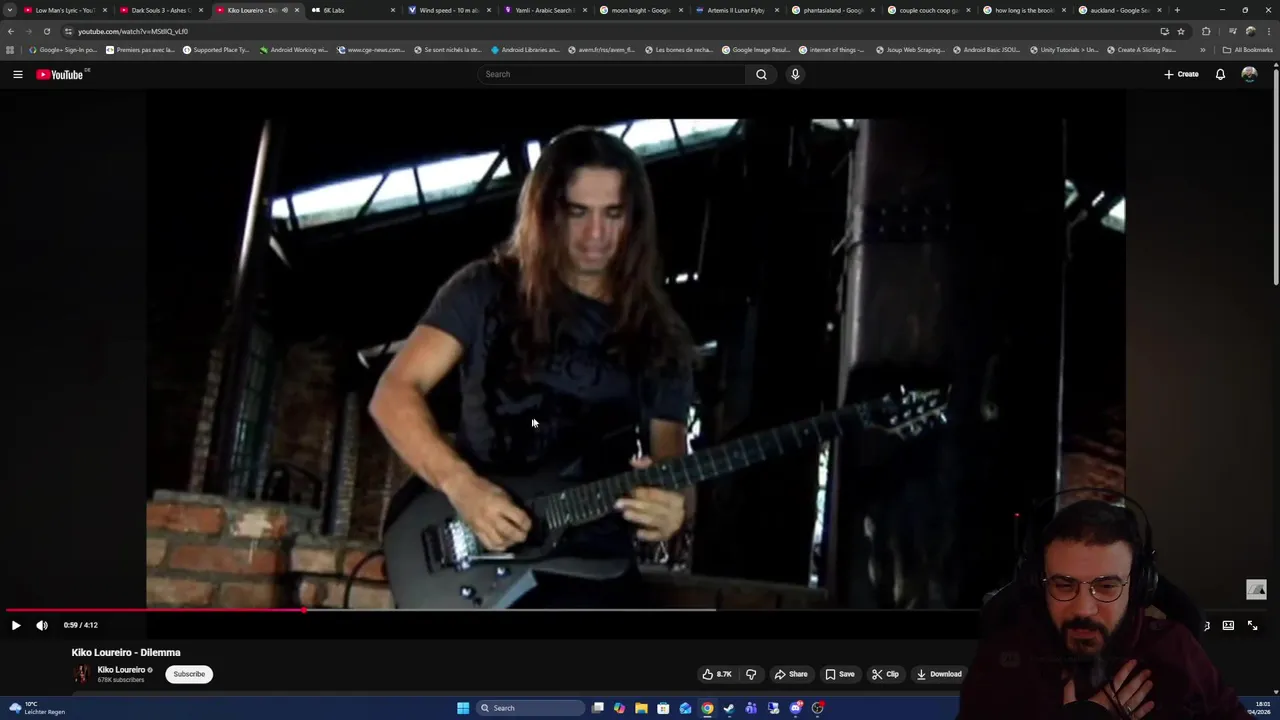Screen dimensions: 1280x720
Task: Close the Low Man's Lyric tab
Action: (x=105, y=10)
